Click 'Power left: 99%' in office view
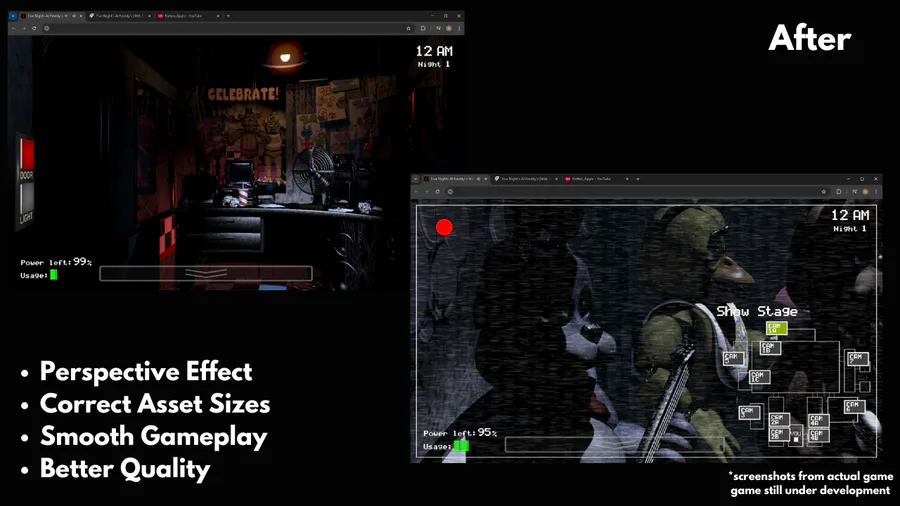This screenshot has width=900, height=506. (56, 262)
